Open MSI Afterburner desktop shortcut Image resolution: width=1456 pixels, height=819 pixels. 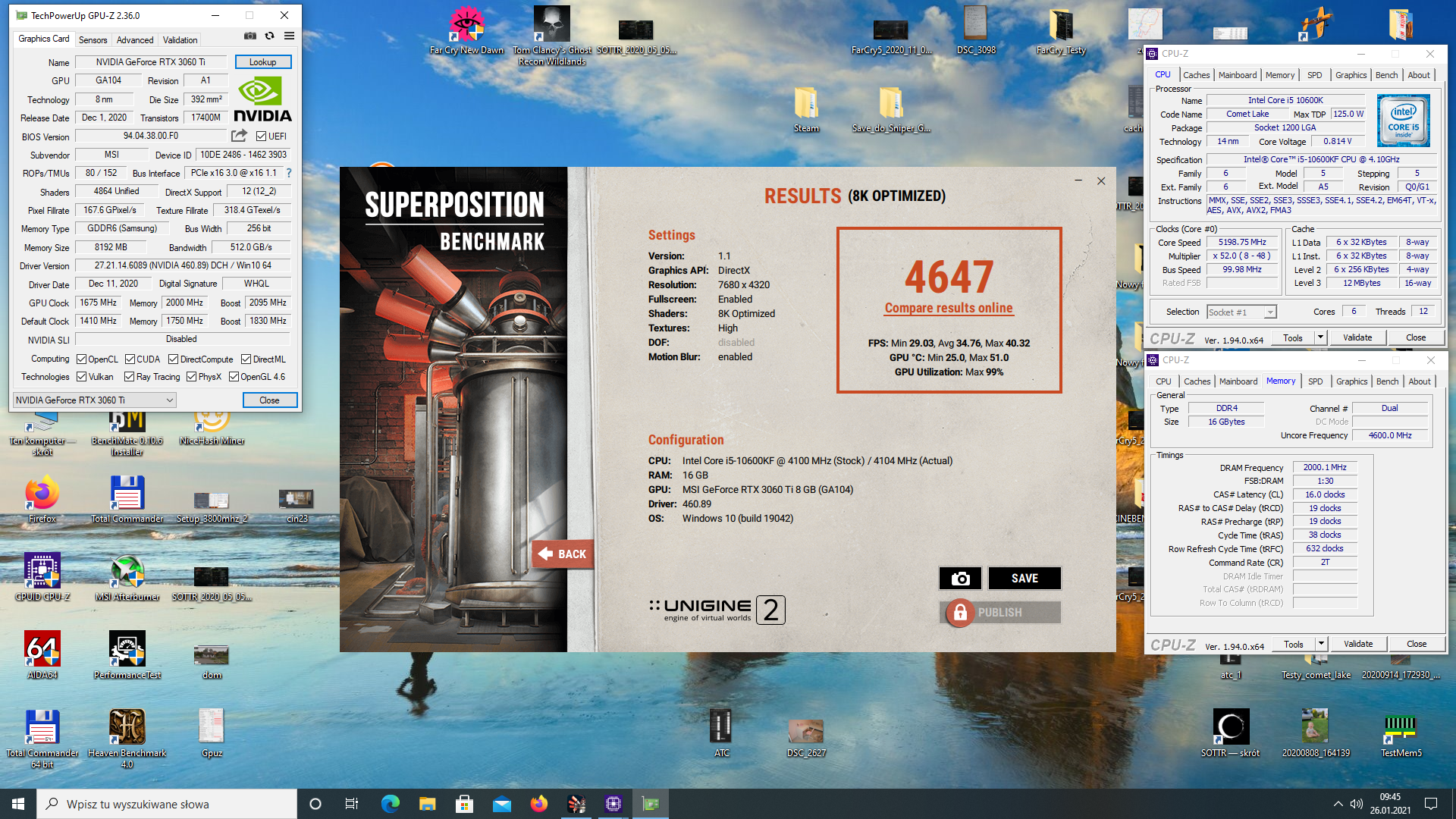coord(127,577)
